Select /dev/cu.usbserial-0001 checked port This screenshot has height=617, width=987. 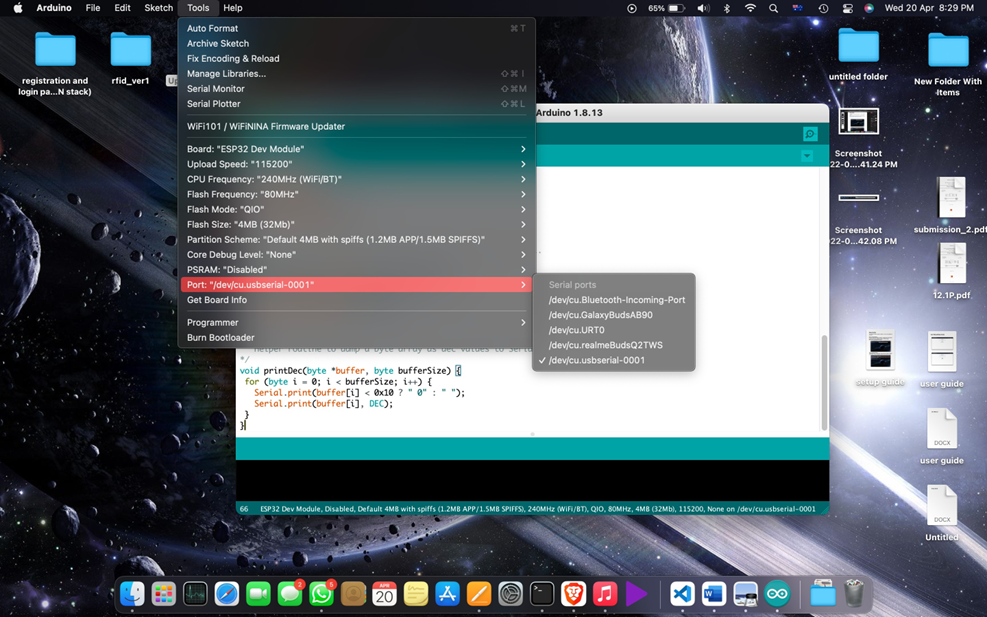614,360
